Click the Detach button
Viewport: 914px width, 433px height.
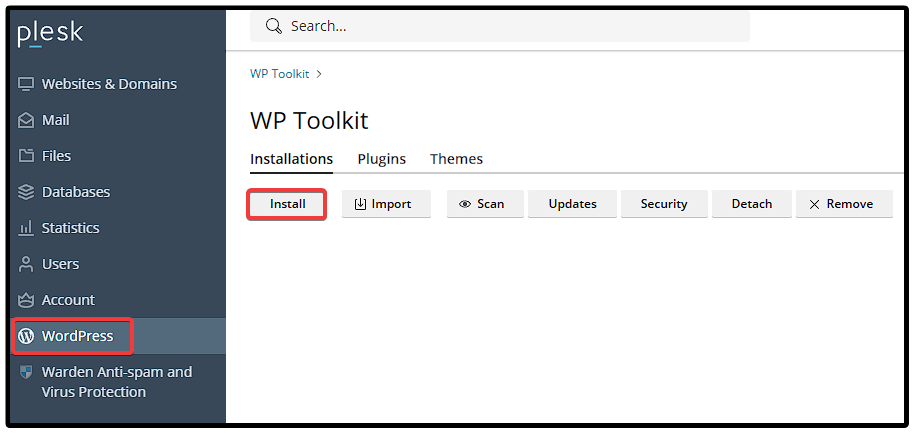pyautogui.click(x=752, y=204)
